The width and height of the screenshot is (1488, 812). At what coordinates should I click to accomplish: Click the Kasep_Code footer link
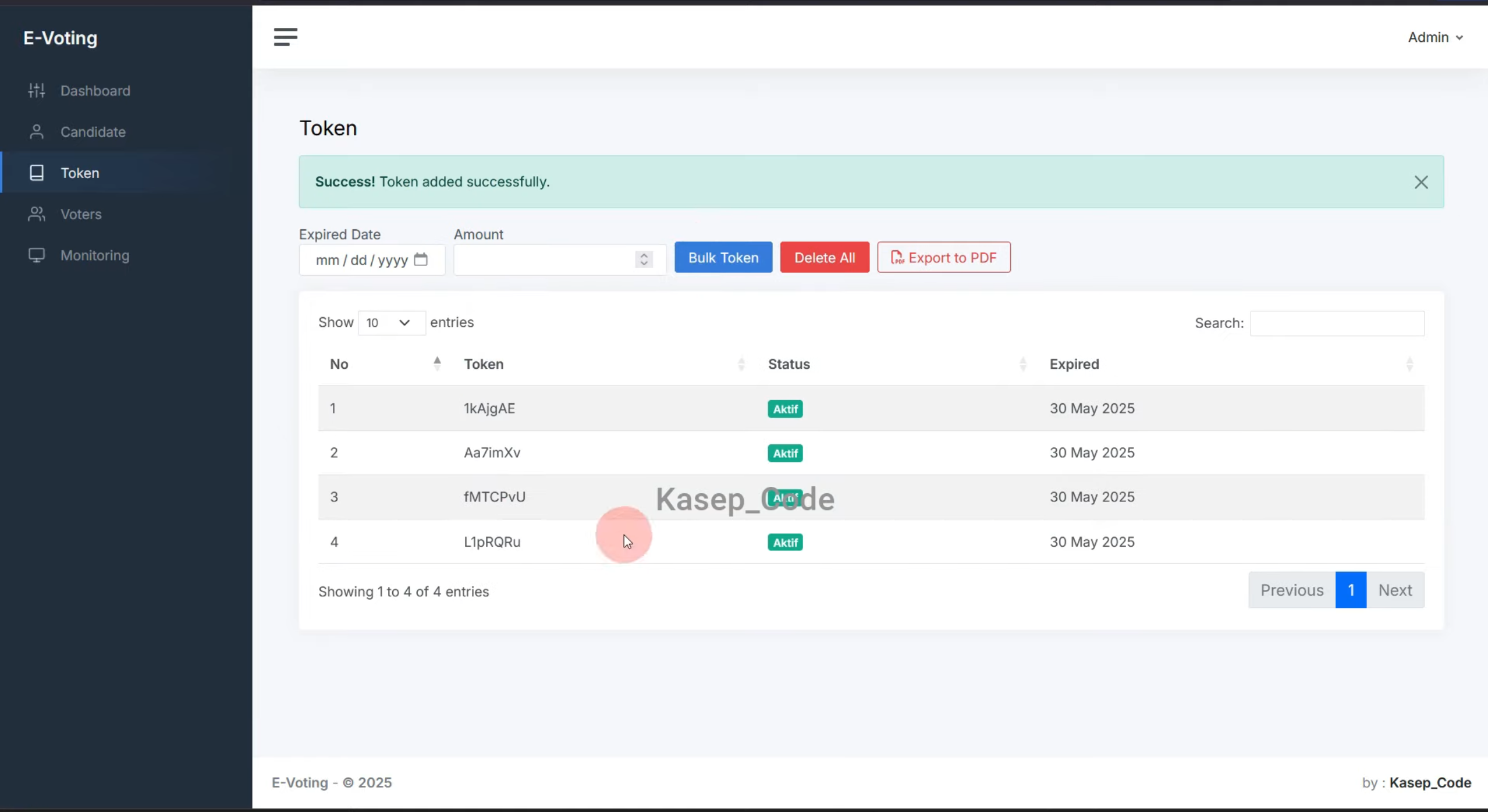1430,782
